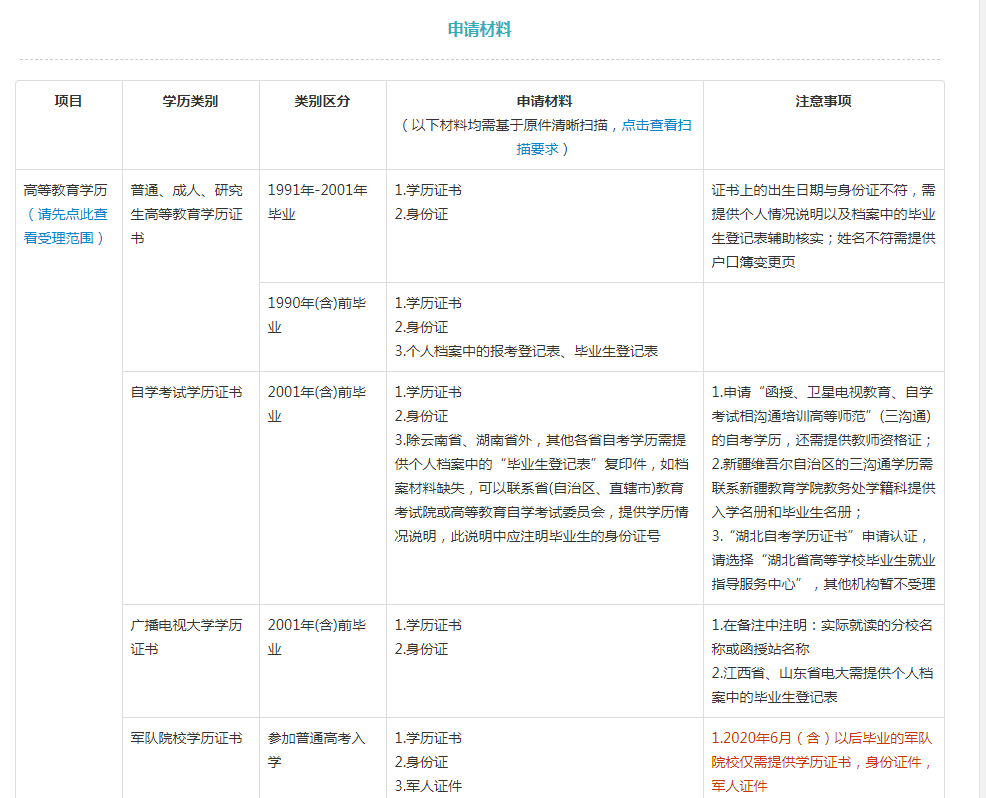Select the 申请材料 column header
This screenshot has width=986, height=798.
pyautogui.click(x=546, y=99)
